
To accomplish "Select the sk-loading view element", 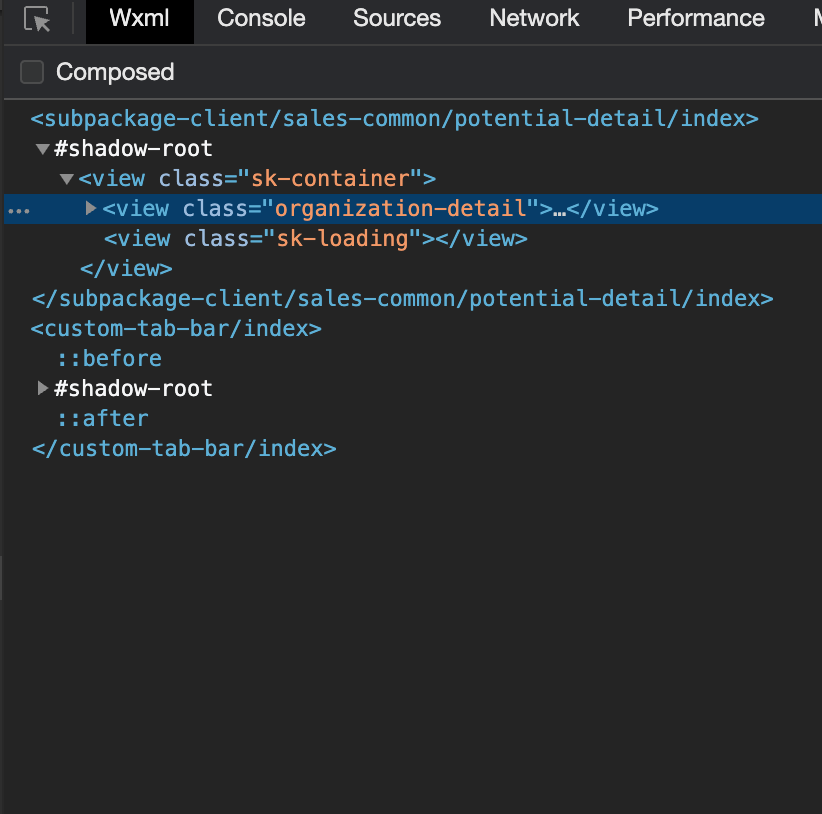I will click(315, 239).
